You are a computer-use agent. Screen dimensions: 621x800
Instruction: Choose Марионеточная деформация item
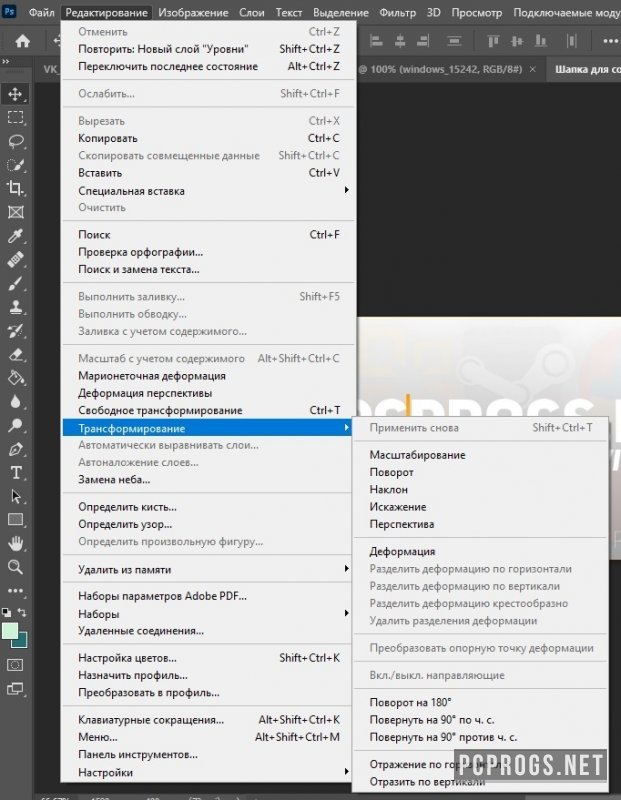208,376
